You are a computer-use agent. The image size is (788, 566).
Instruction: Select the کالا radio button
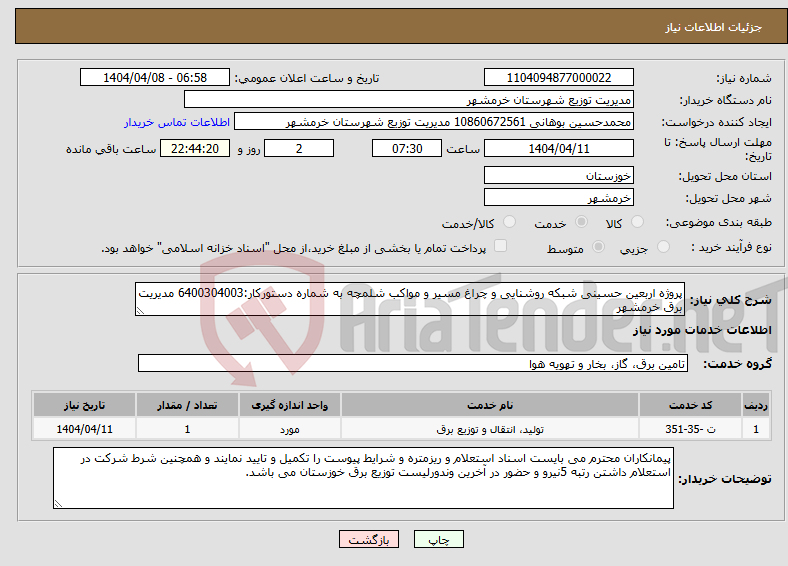(x=637, y=222)
